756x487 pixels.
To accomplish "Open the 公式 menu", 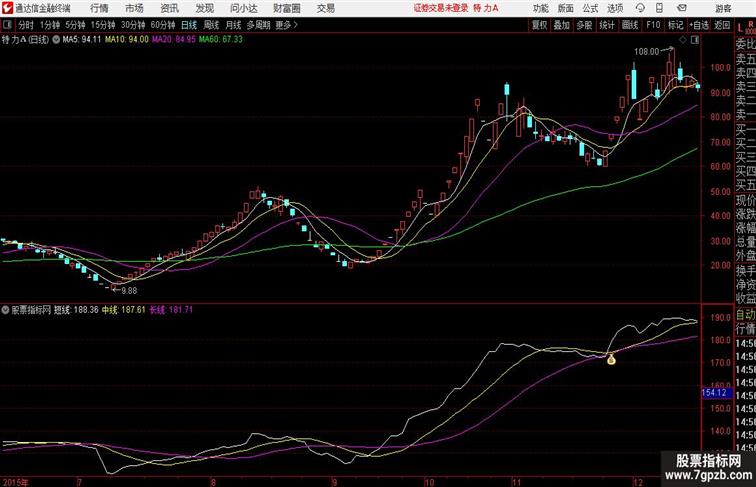I will [x=590, y=8].
